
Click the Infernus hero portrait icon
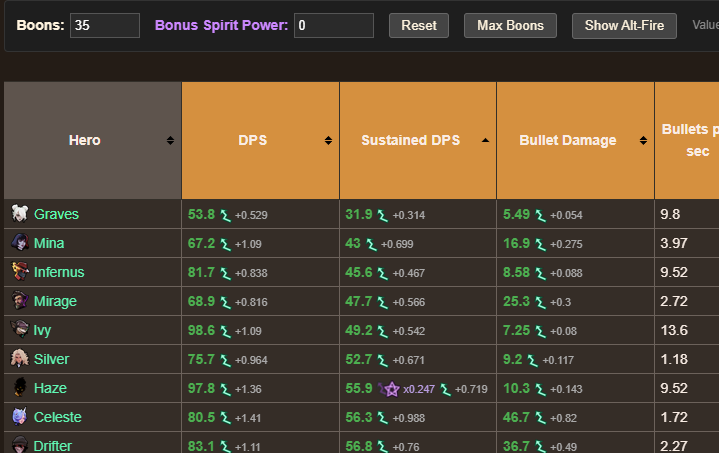point(20,271)
